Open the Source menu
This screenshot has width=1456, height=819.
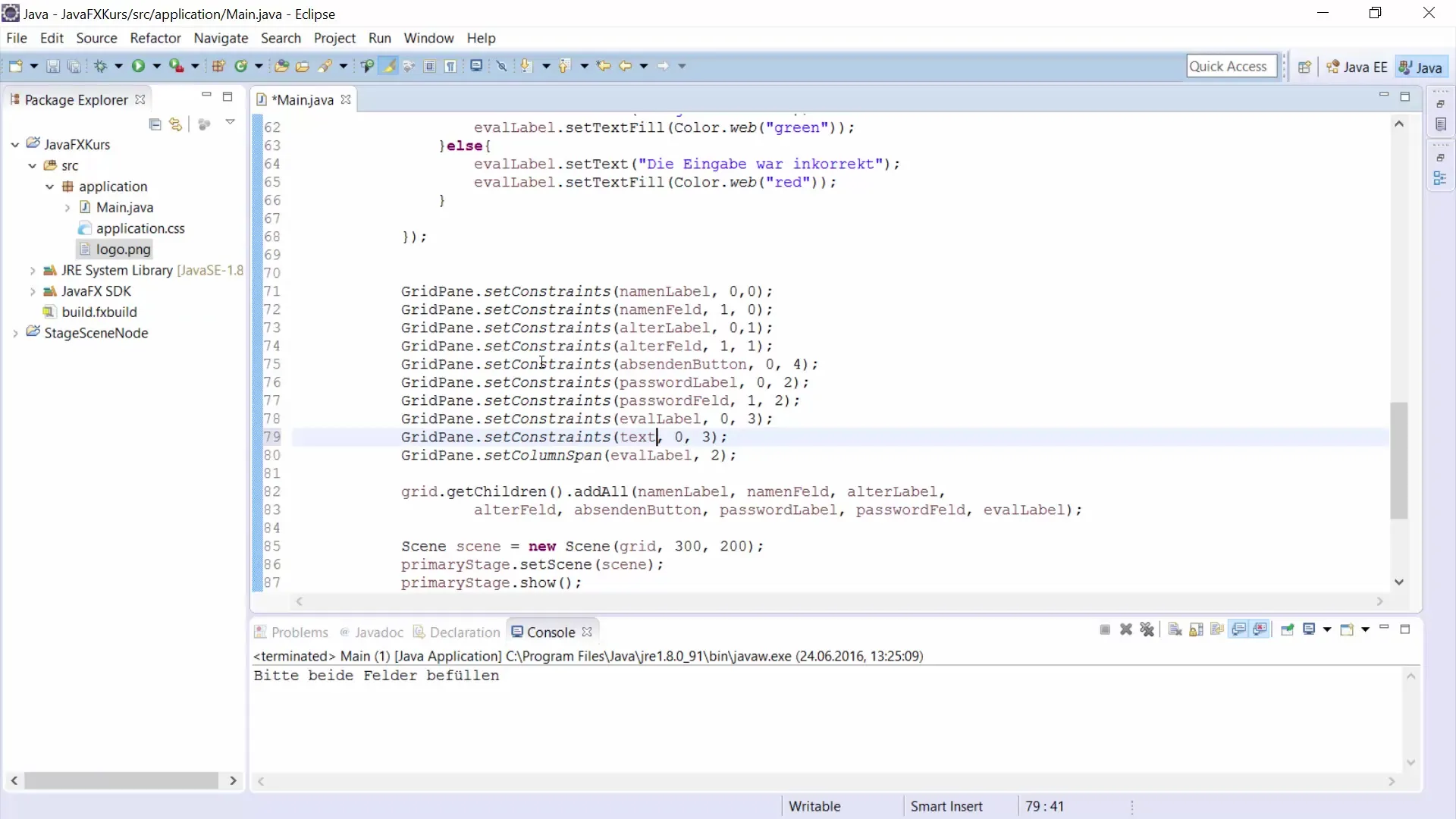click(96, 38)
